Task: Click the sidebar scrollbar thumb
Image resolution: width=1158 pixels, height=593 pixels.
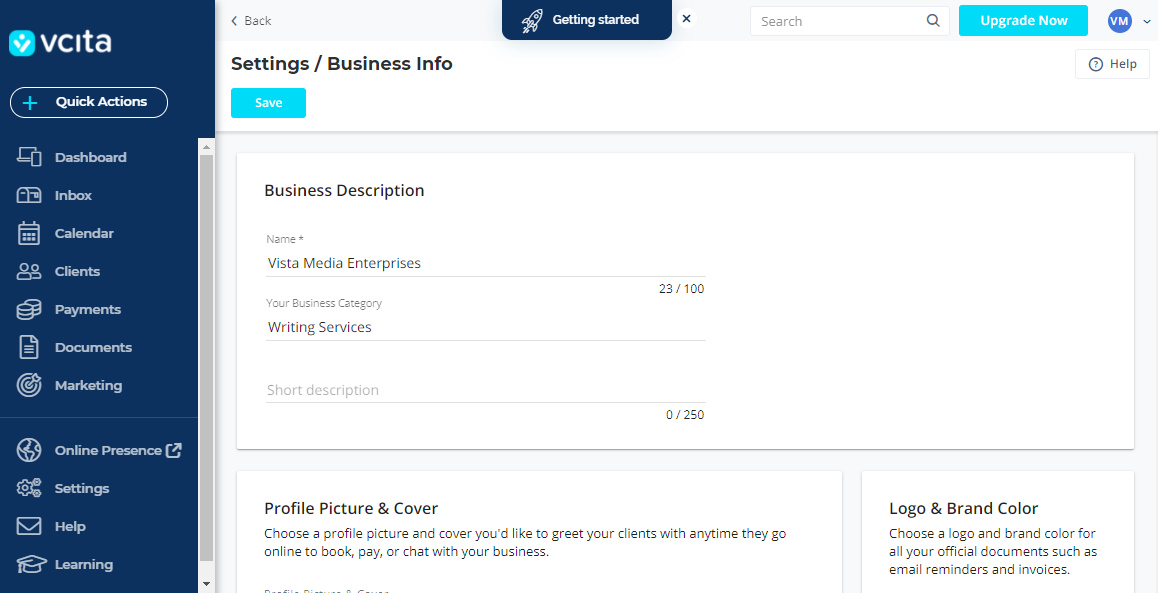Action: tap(206, 358)
